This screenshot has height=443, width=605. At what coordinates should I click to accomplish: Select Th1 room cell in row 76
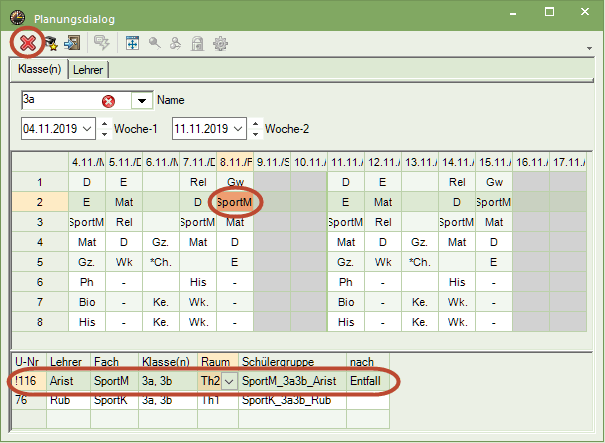[218, 400]
